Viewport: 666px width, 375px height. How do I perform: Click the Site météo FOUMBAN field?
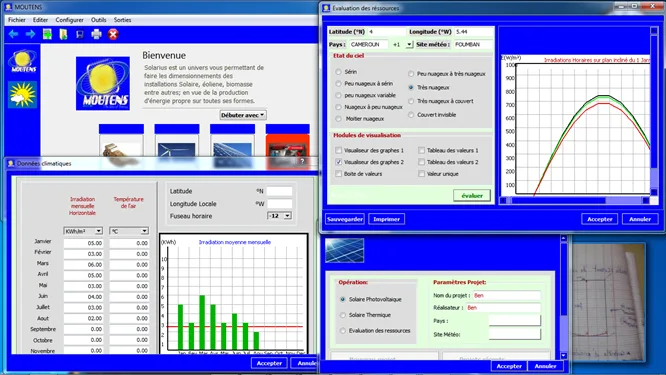473,45
